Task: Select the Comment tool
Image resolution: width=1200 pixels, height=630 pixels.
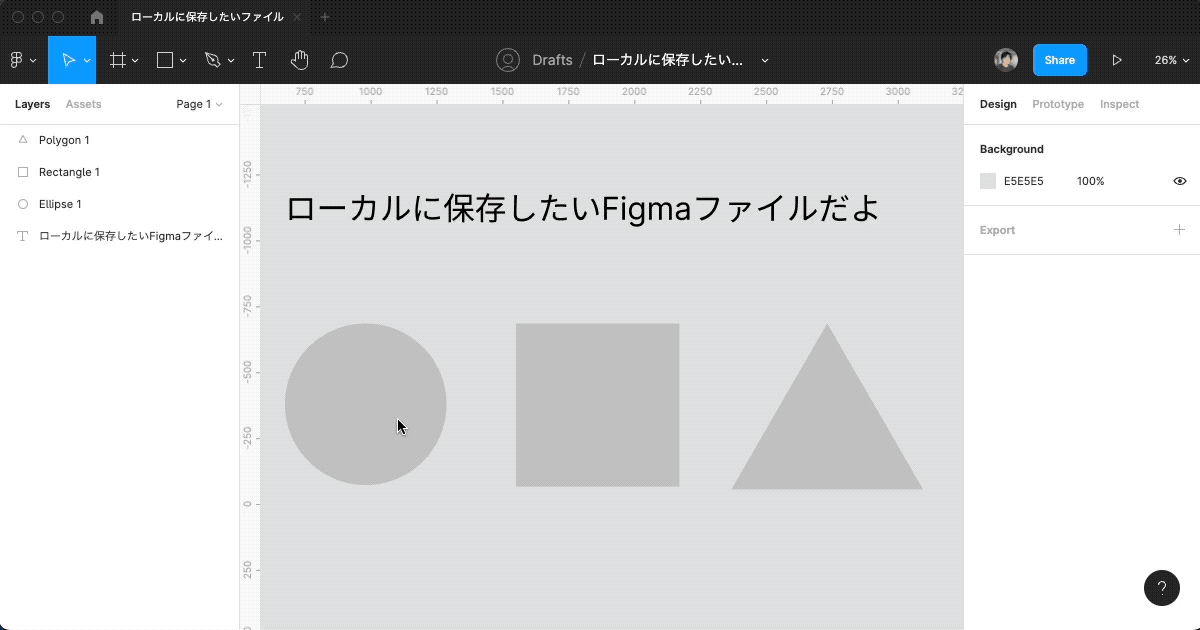Action: click(339, 60)
